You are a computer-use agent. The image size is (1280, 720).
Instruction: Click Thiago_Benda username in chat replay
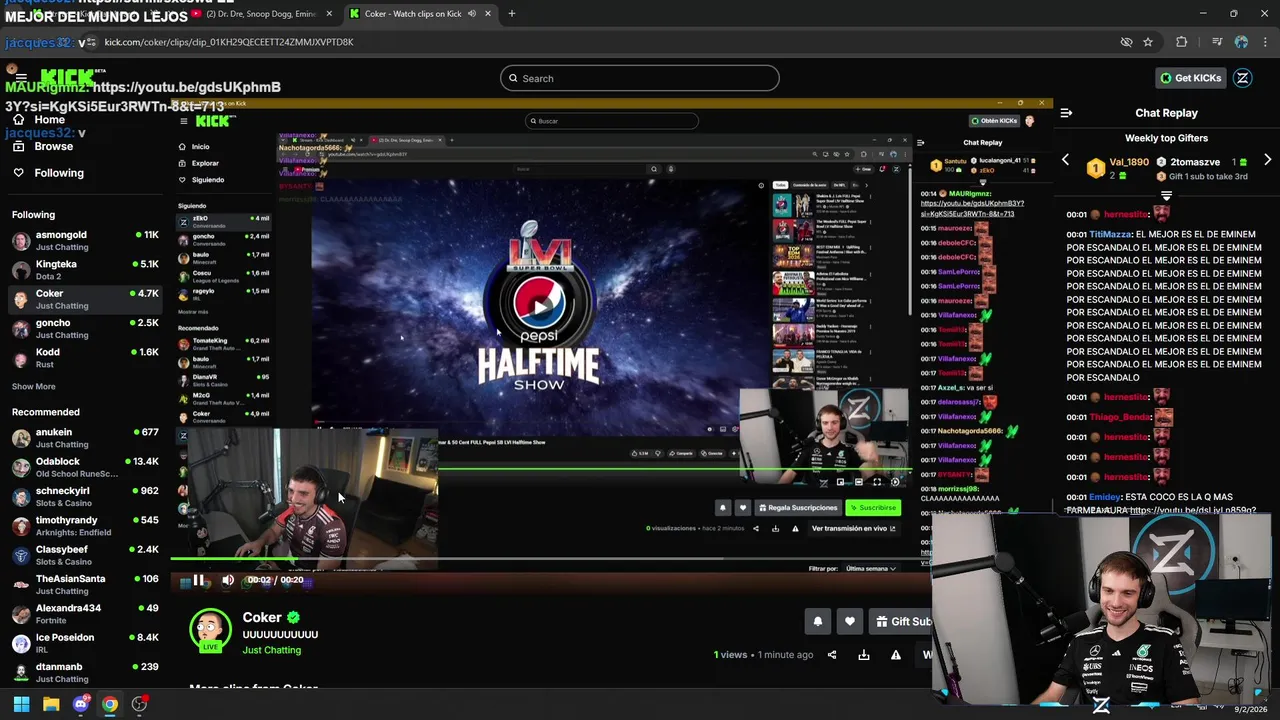(1120, 417)
